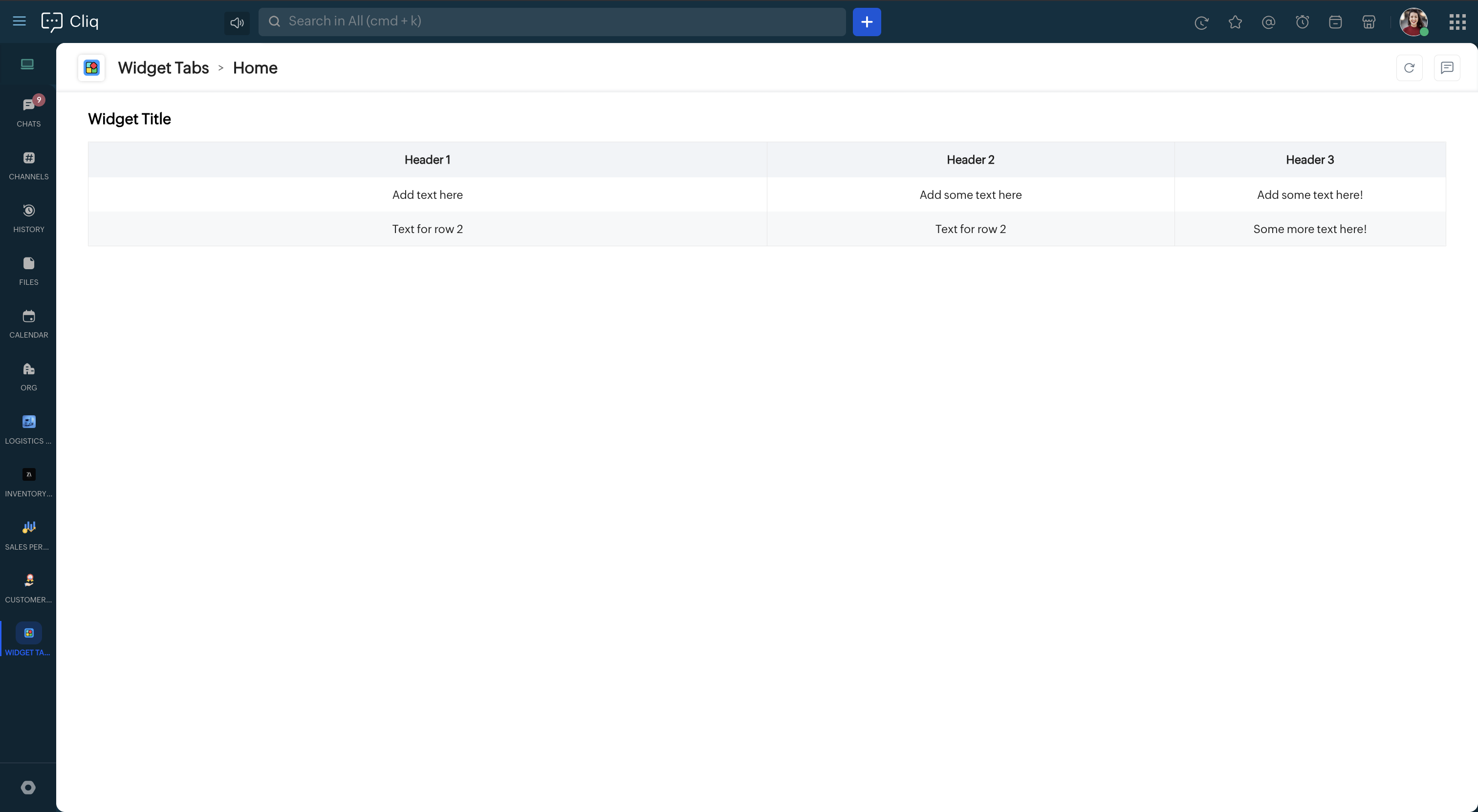
Task: Open the hamburger menu
Action: coord(20,21)
